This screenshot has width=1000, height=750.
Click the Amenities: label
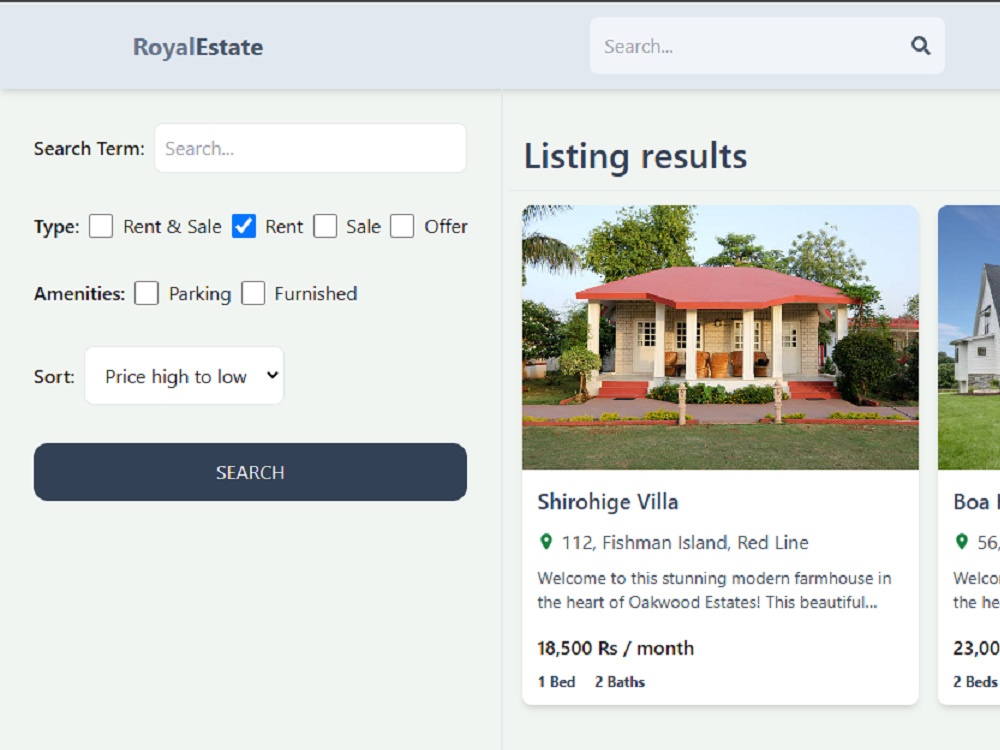[x=79, y=294]
